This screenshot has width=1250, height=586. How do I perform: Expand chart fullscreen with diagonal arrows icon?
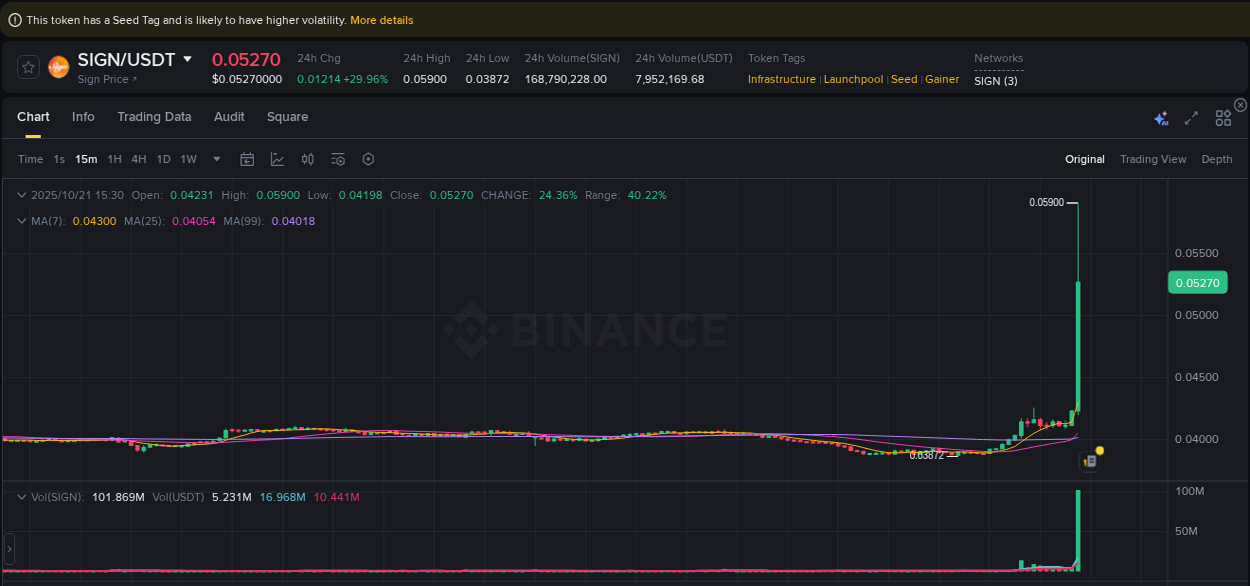click(1191, 117)
